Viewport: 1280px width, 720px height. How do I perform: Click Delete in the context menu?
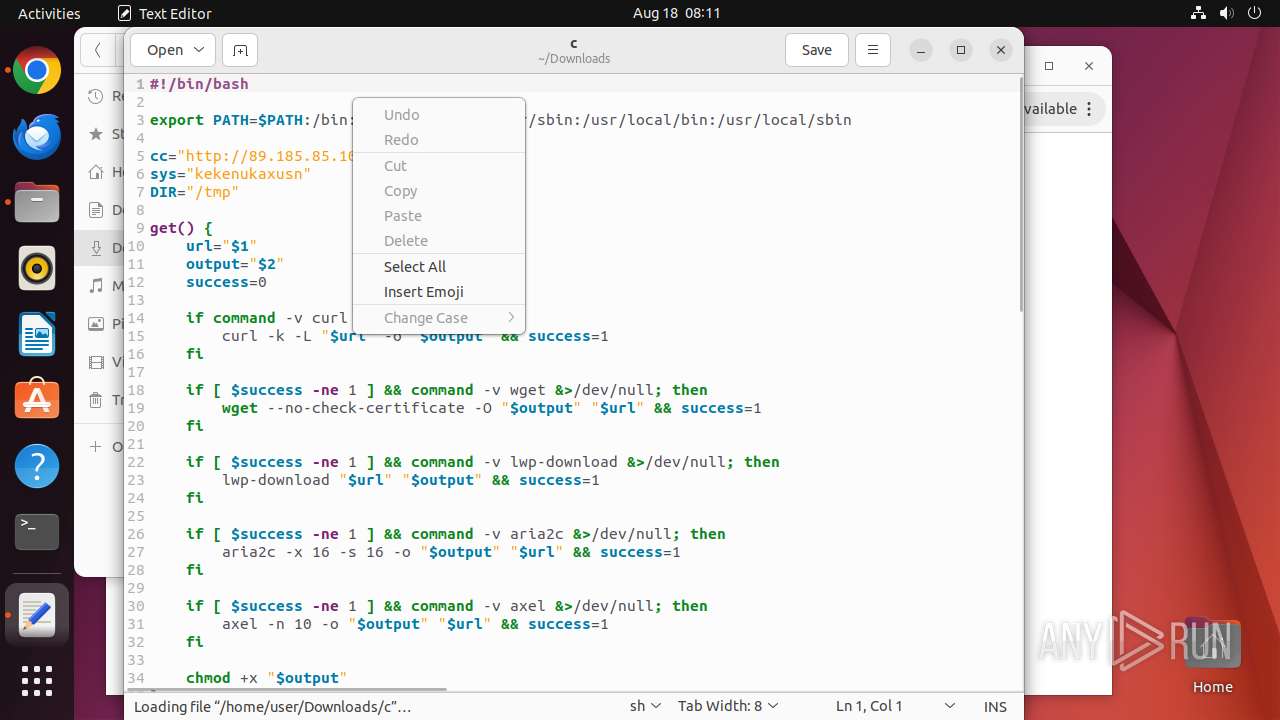point(439,241)
